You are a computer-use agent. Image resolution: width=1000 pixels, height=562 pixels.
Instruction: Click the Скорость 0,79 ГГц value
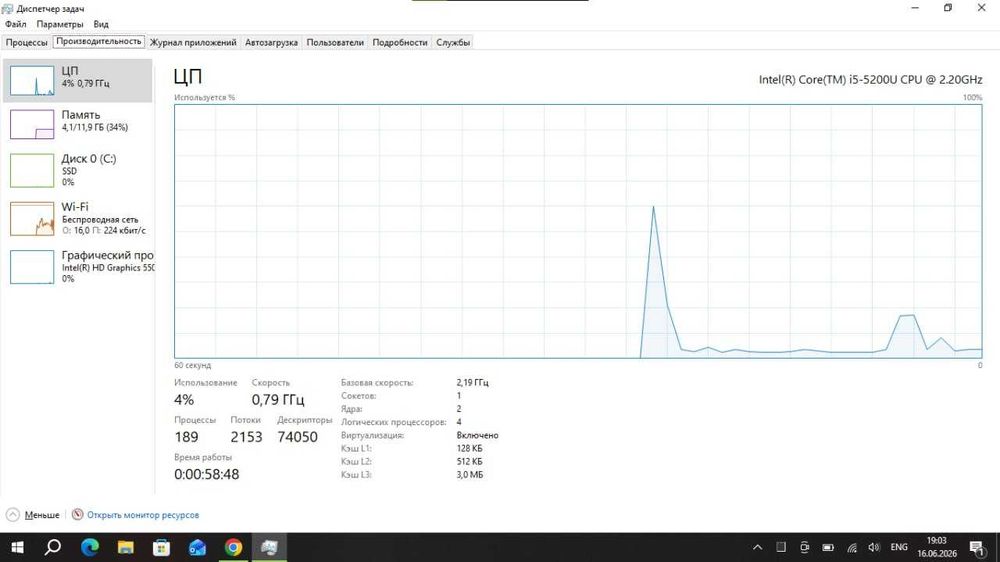pos(277,400)
